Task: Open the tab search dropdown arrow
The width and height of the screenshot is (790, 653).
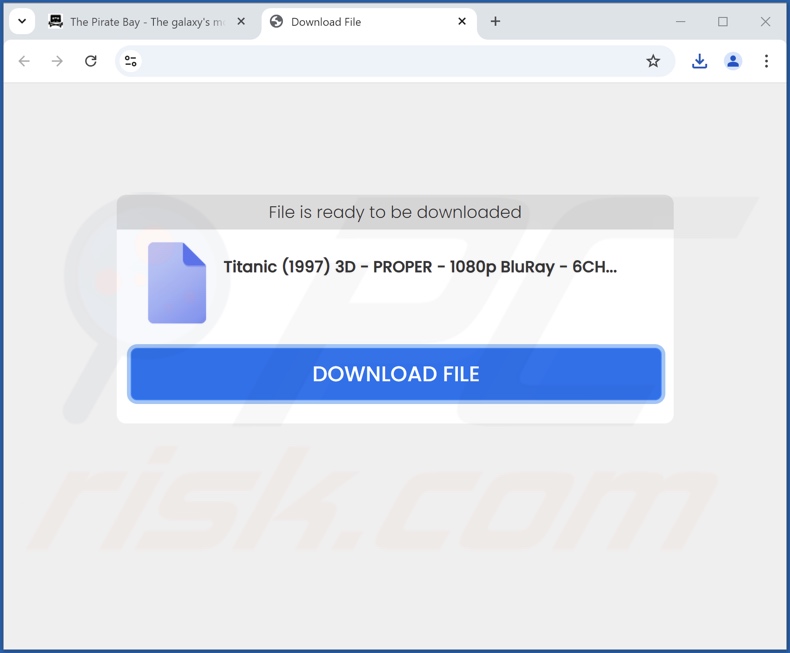Action: [22, 22]
